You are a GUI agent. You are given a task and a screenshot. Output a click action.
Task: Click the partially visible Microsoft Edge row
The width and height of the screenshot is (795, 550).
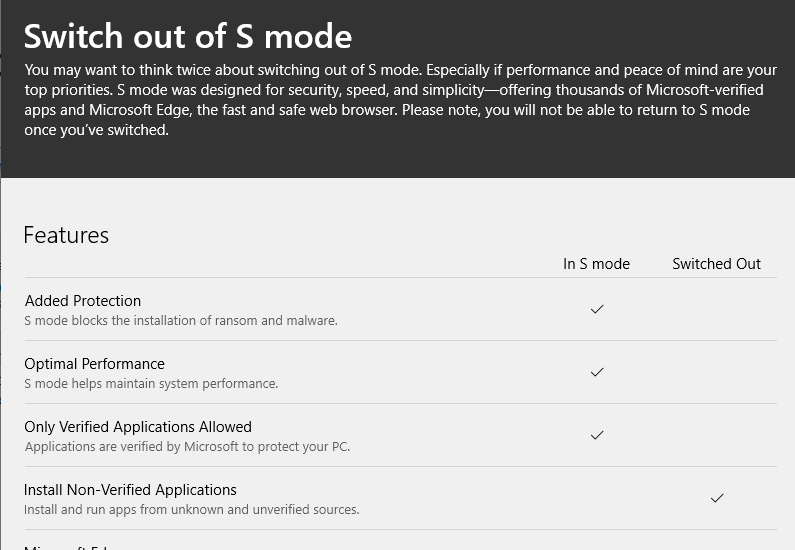click(401, 540)
